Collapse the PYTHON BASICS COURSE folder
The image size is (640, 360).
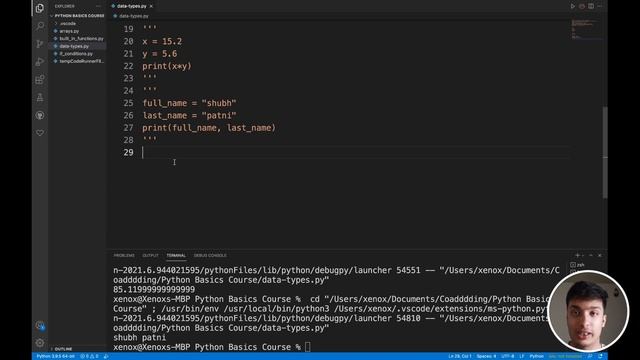tap(78, 16)
